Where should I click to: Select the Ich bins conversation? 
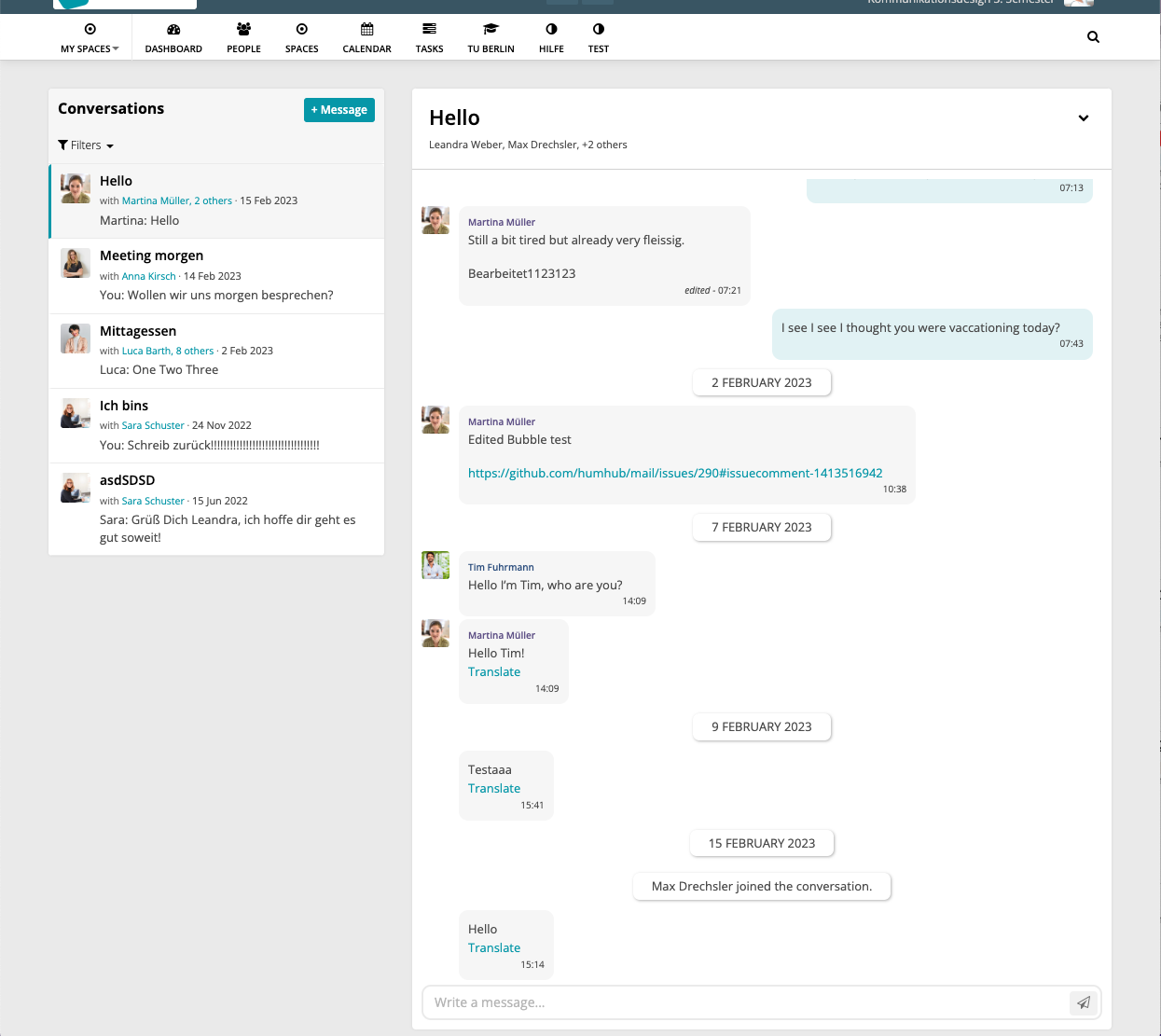[x=216, y=425]
